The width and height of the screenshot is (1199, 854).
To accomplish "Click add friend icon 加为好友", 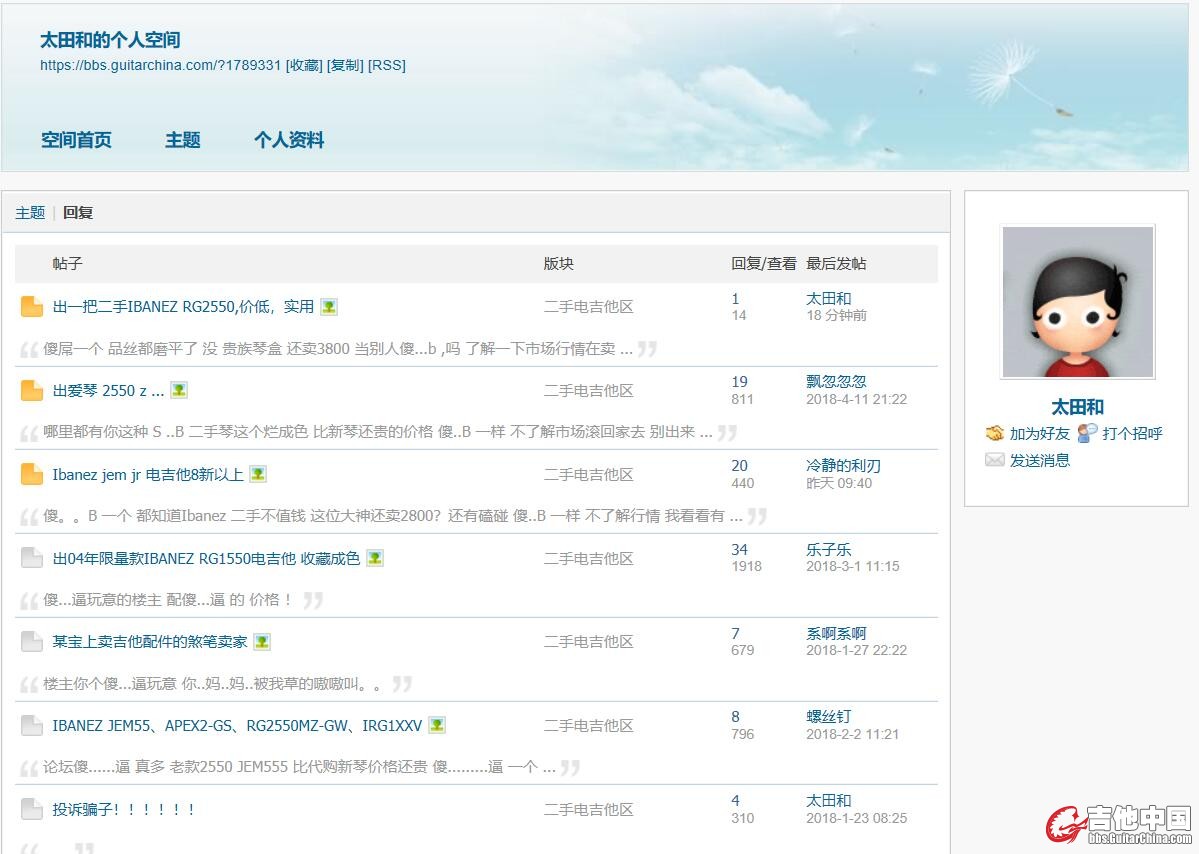I will pos(994,434).
